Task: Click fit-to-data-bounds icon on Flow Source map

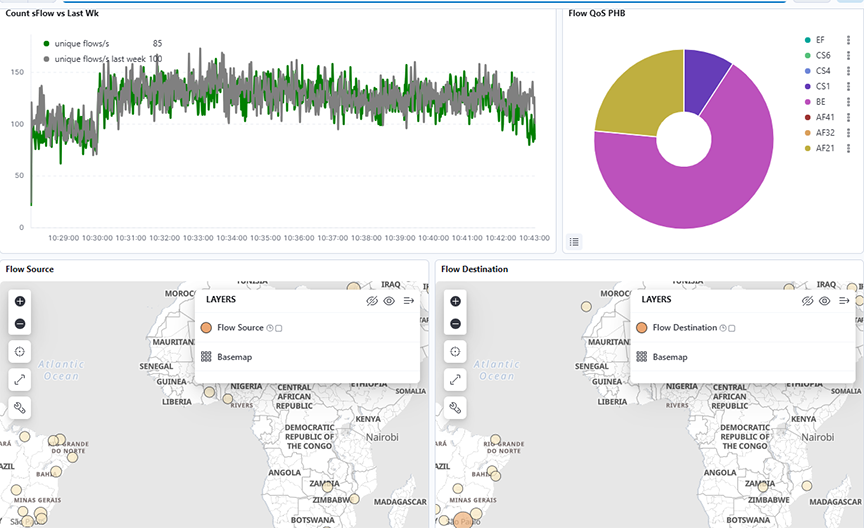Action: (20, 352)
